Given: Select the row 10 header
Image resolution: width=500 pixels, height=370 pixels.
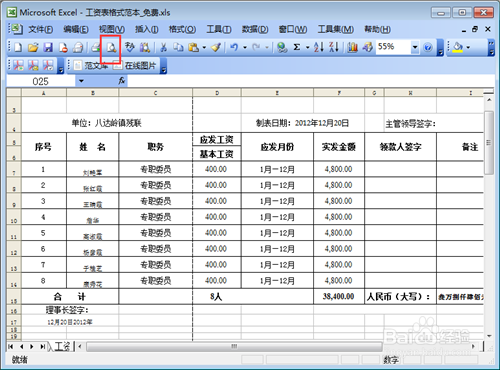Looking at the screenshot, I should (14, 217).
